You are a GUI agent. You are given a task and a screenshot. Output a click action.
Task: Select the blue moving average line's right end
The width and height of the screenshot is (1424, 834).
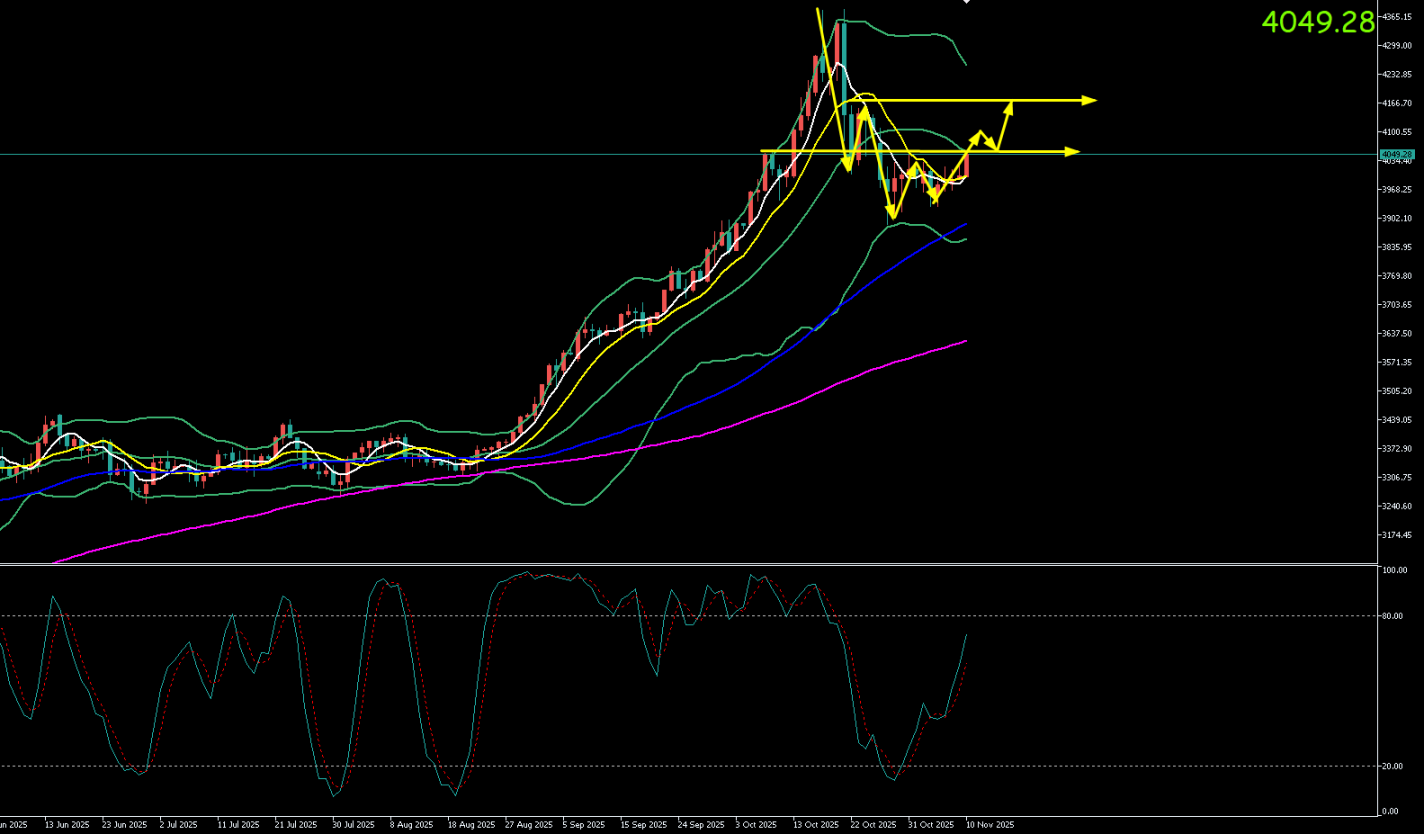click(966, 224)
